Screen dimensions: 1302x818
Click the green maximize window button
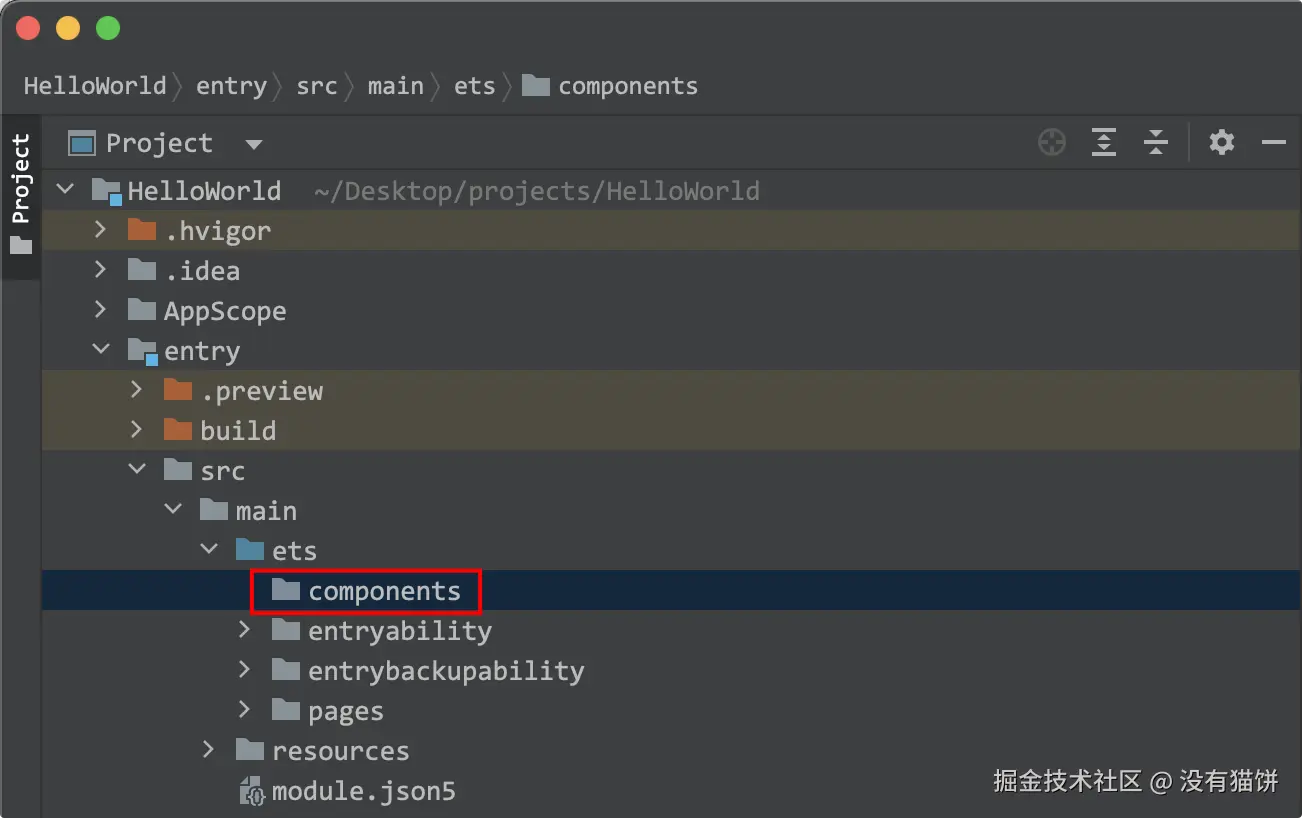(108, 28)
